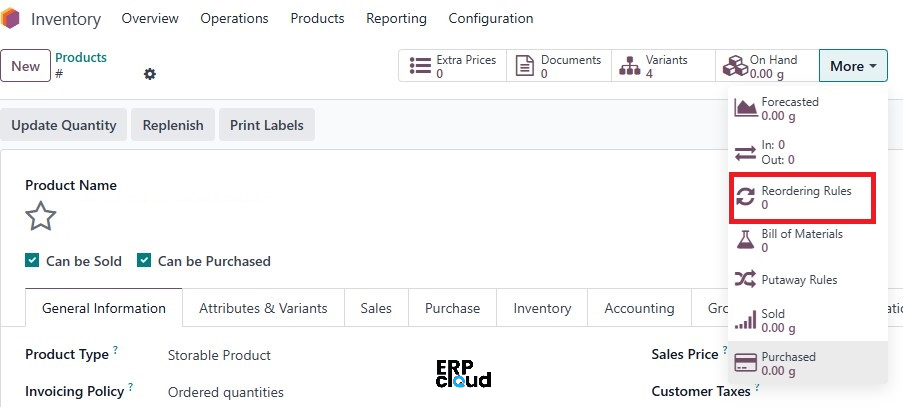Click the Odoo Inventory app logo icon
Screen dimensions: 903x407
[10, 18]
